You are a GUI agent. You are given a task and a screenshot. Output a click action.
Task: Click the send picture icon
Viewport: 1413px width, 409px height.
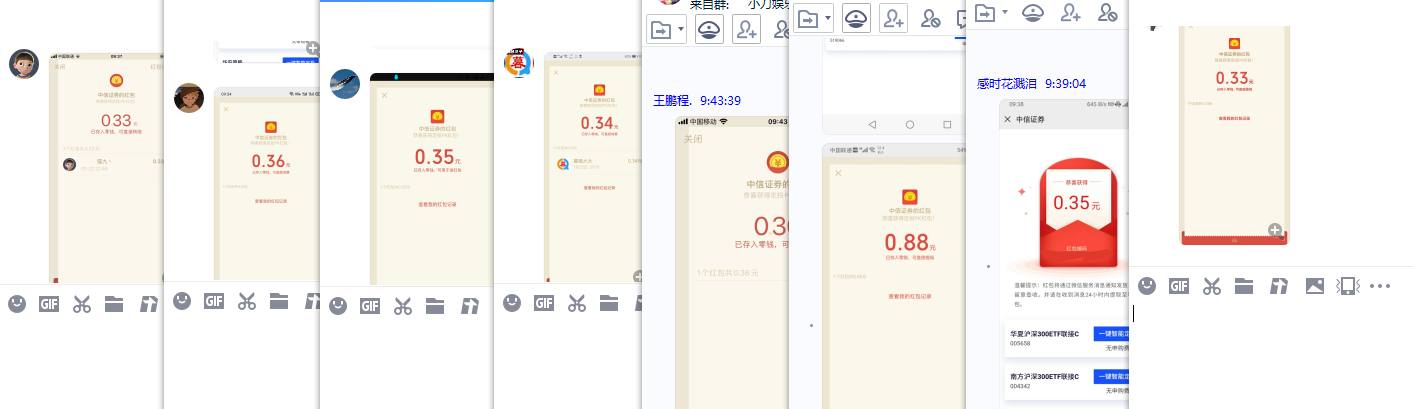(1315, 286)
